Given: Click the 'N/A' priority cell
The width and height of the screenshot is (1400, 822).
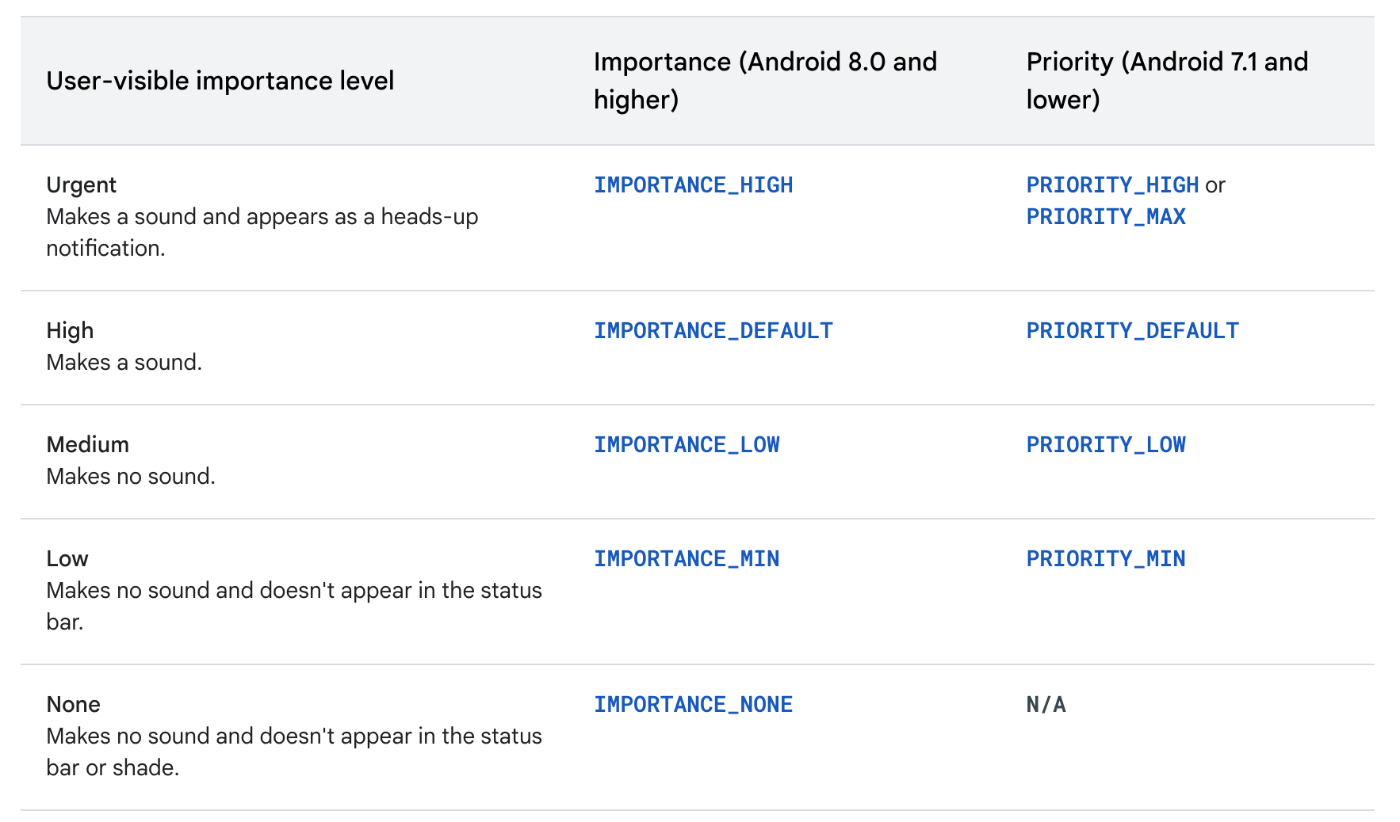Looking at the screenshot, I should coord(1046,705).
